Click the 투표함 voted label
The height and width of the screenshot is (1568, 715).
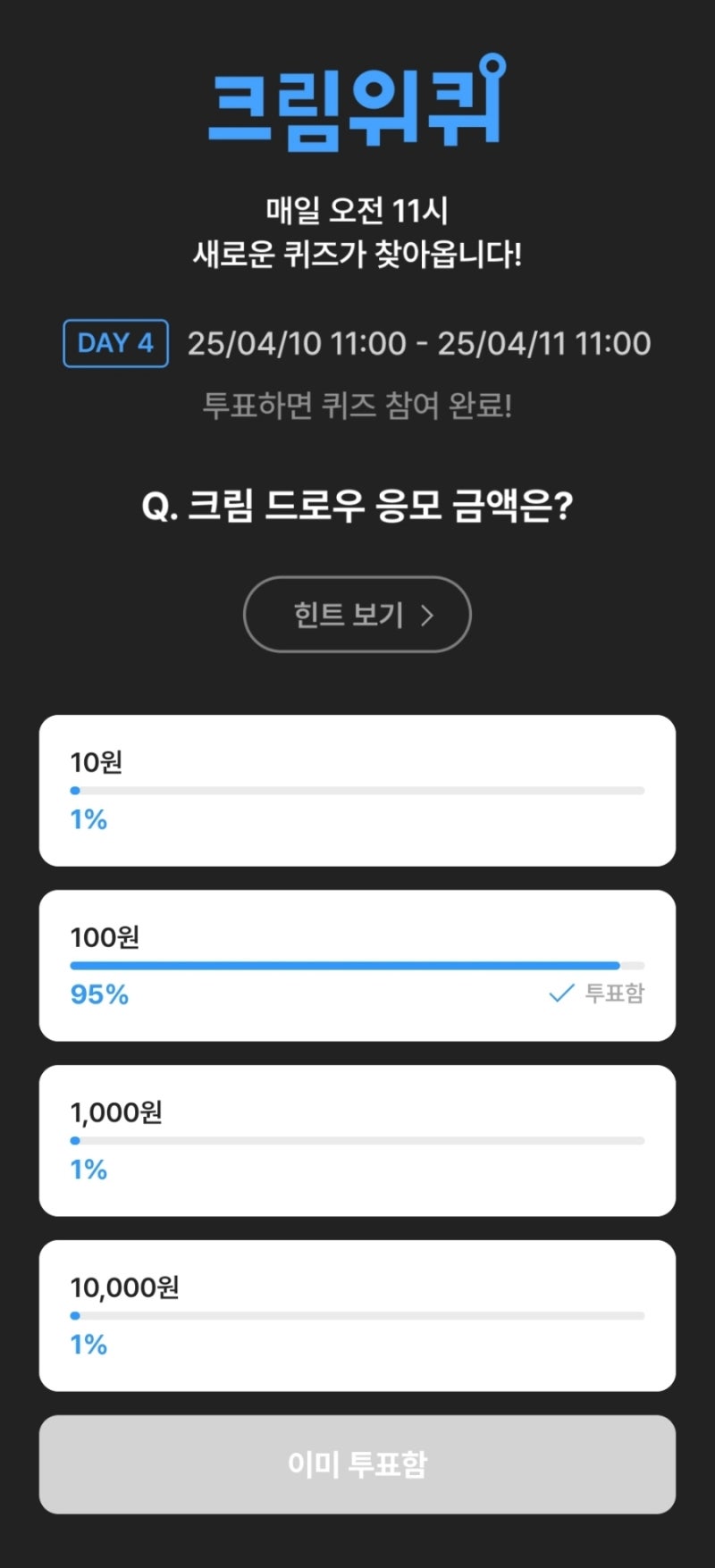pyautogui.click(x=615, y=994)
